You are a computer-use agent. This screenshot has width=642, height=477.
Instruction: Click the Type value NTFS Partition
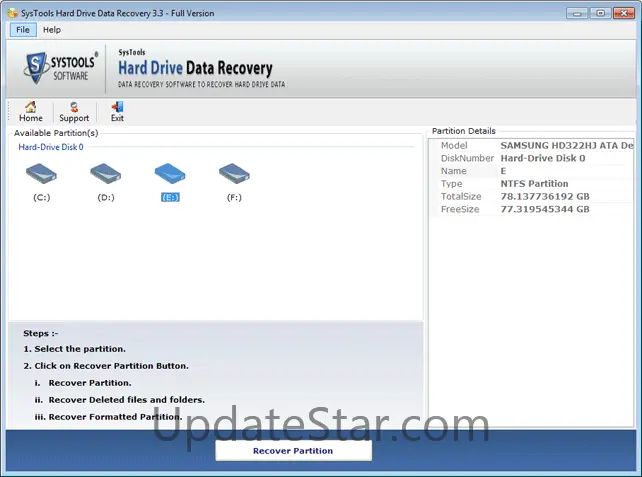[534, 183]
